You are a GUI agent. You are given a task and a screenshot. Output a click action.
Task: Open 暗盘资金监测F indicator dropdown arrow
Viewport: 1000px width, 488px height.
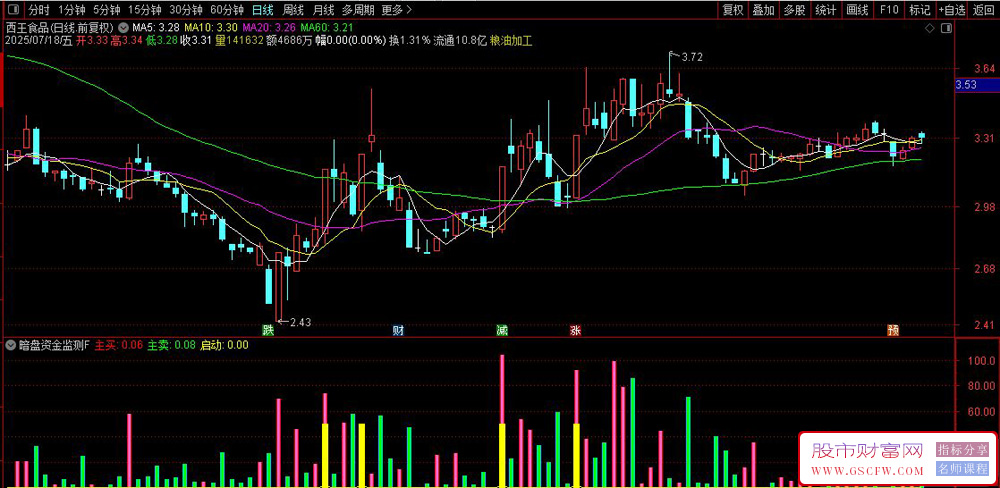click(10, 345)
